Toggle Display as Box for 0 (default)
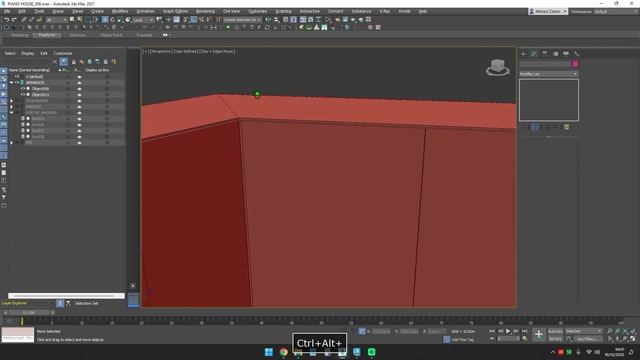This screenshot has height=360, width=640. [107, 76]
